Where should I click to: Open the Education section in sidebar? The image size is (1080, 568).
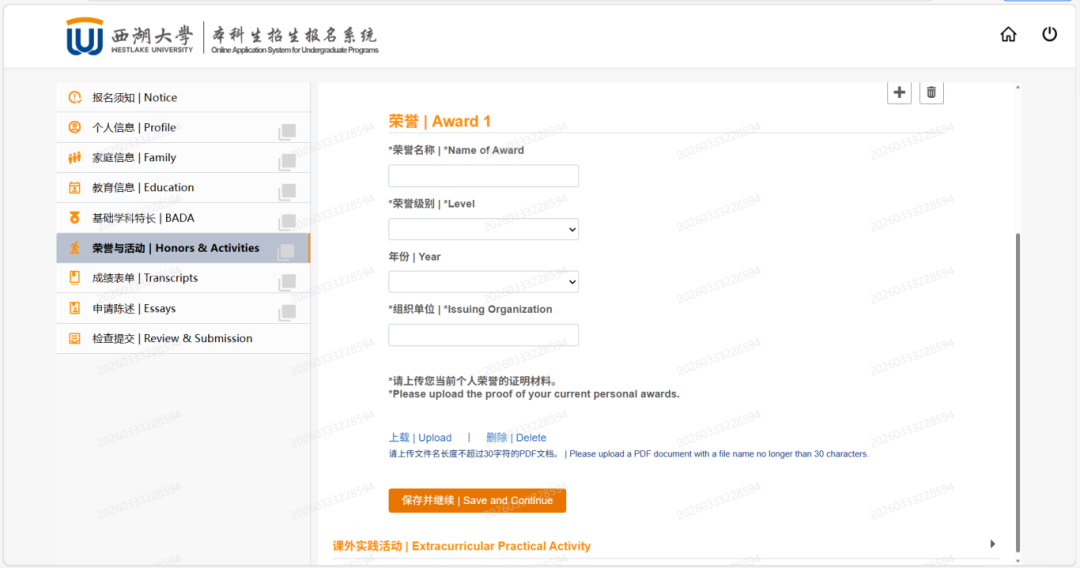[x=143, y=188]
